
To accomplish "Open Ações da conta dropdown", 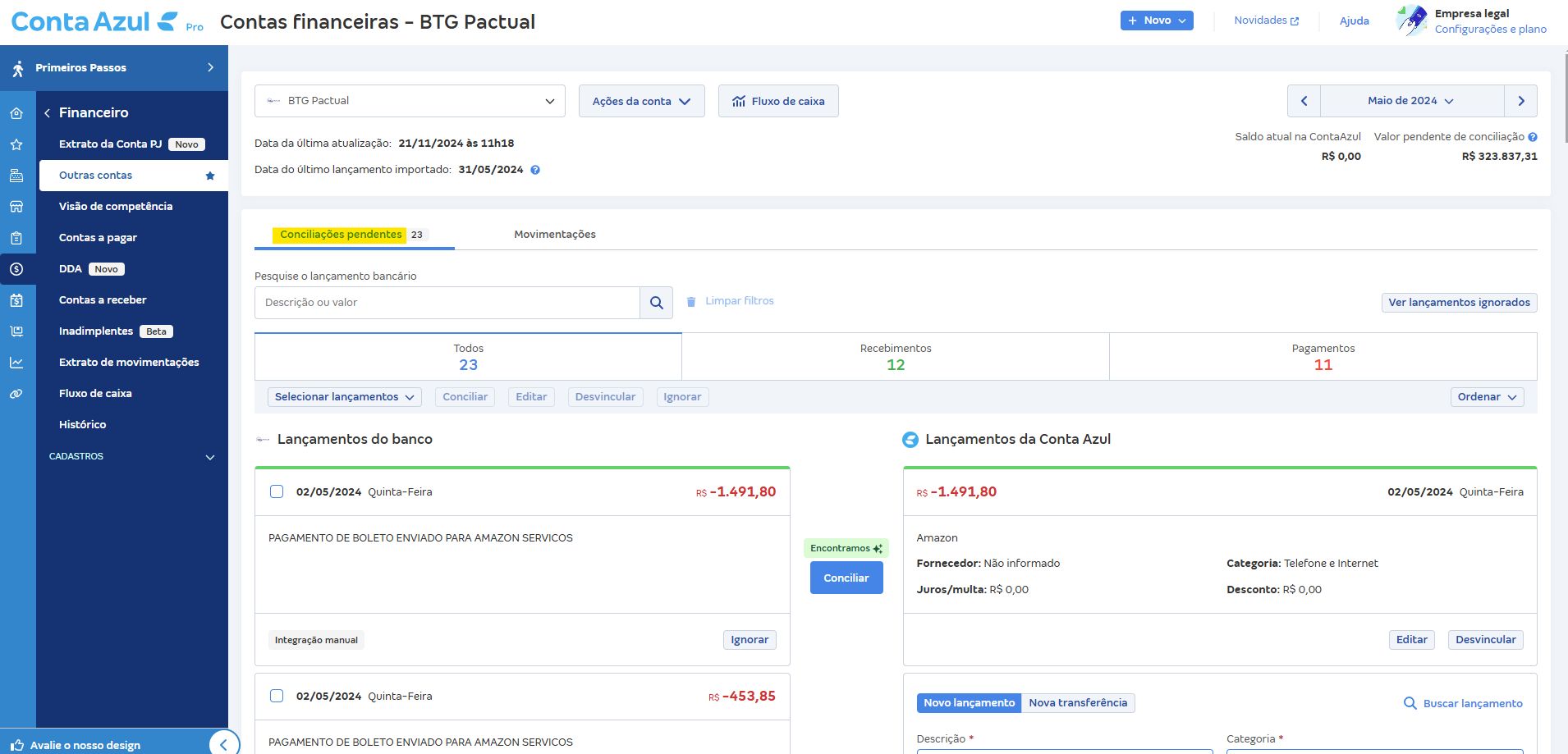I will pyautogui.click(x=641, y=101).
